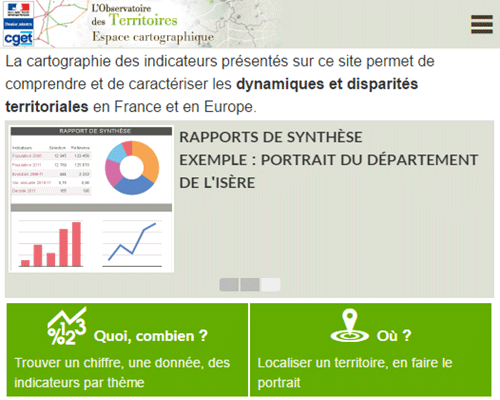500x400 pixels.
Task: Click L'Observatoire des Territoires title
Action: [x=134, y=15]
